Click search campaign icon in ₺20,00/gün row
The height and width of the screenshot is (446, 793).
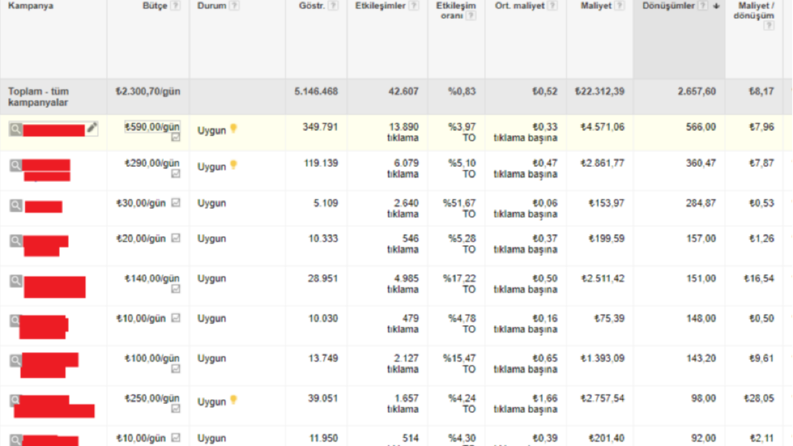coord(16,241)
